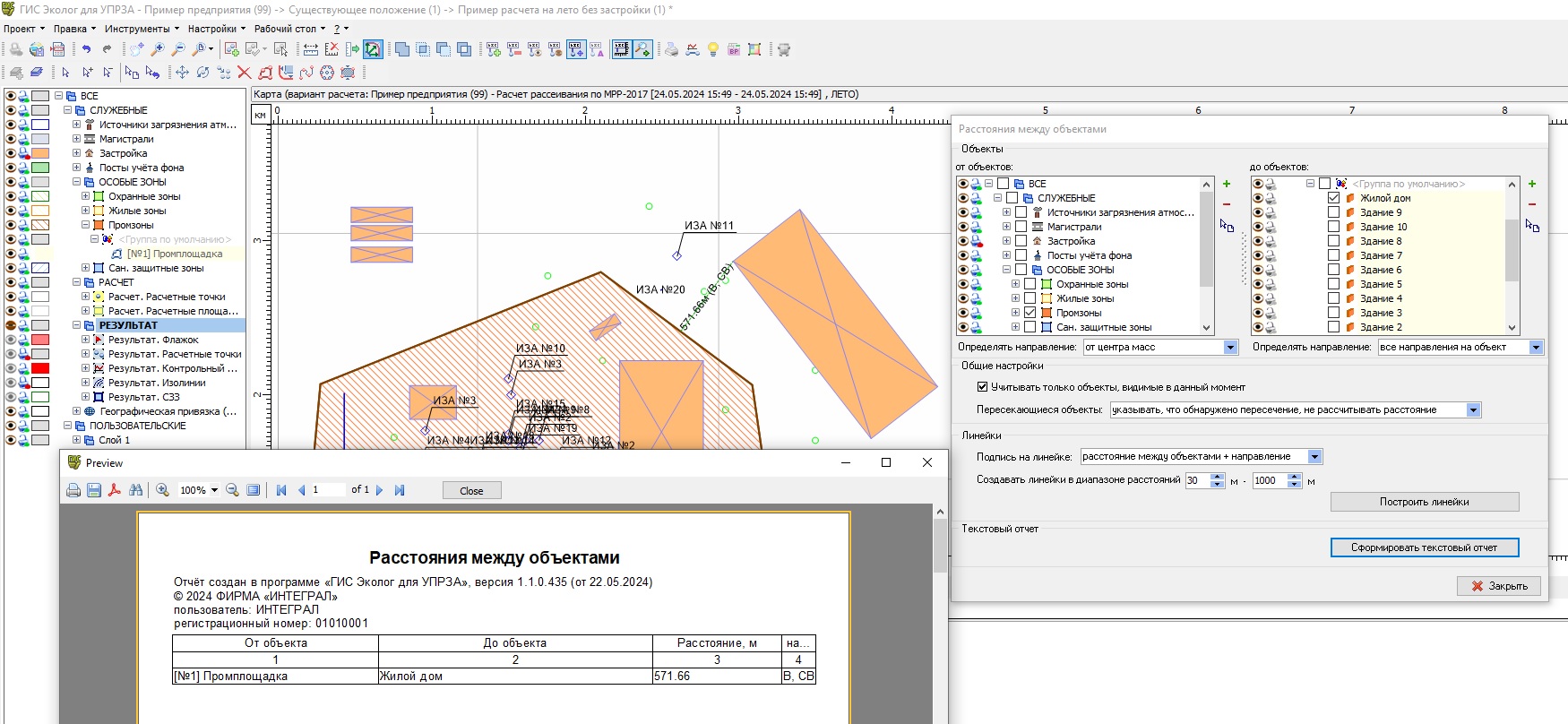This screenshot has height=724, width=1568.
Task: Save the report from Preview toolbar
Action: (94, 490)
